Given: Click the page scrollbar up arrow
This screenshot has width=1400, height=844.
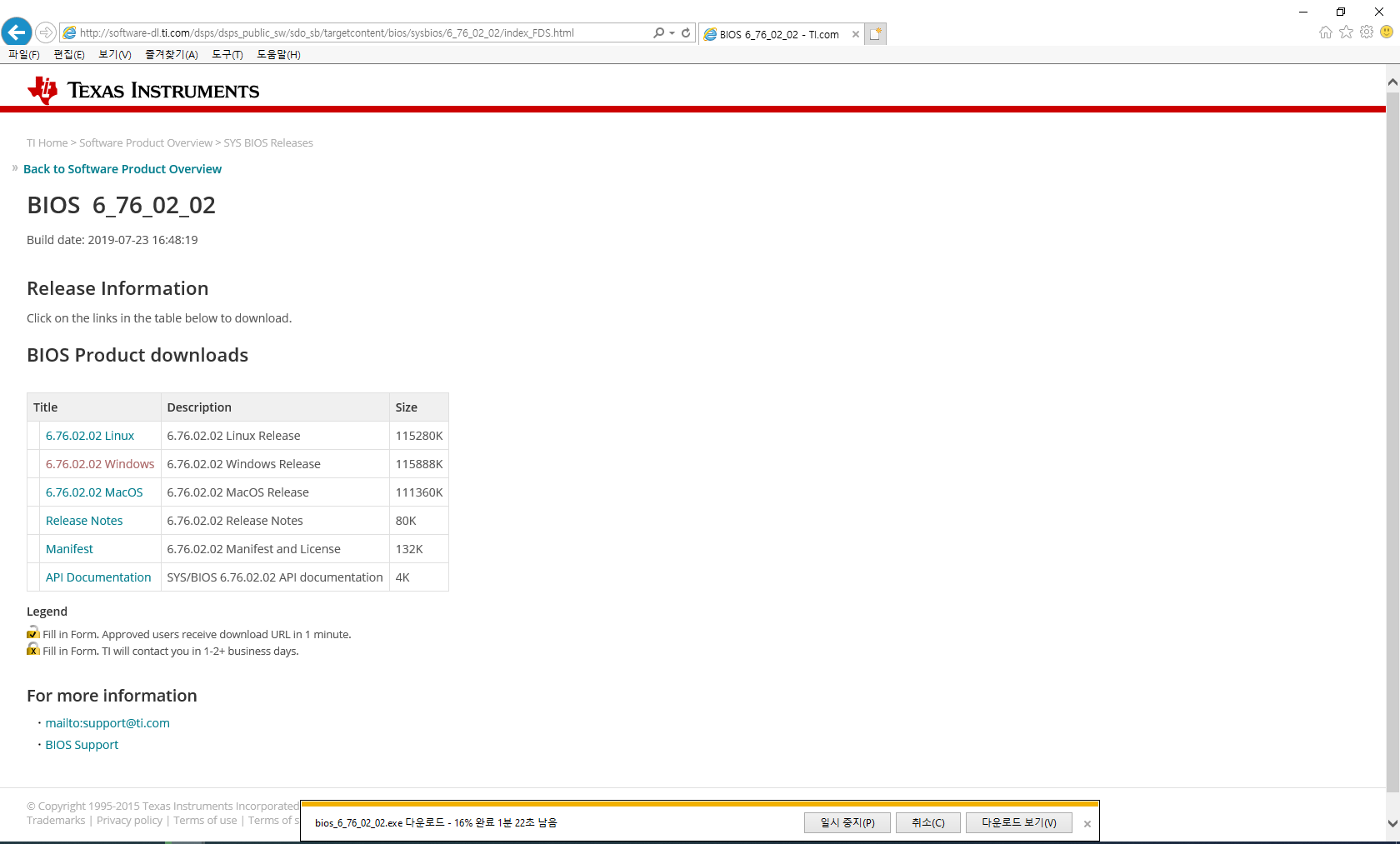Looking at the screenshot, I should click(1392, 82).
